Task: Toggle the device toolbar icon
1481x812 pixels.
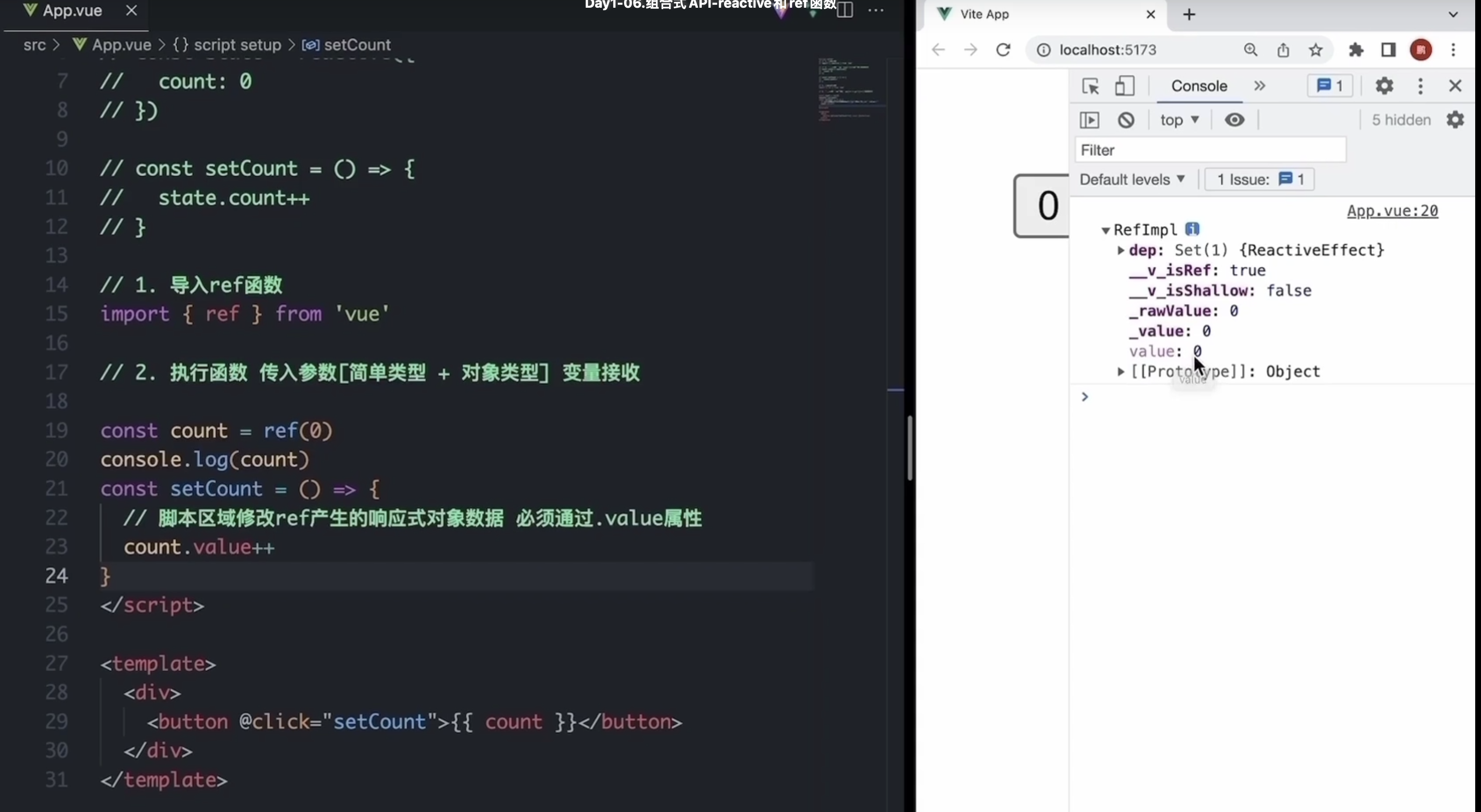Action: (x=1125, y=86)
